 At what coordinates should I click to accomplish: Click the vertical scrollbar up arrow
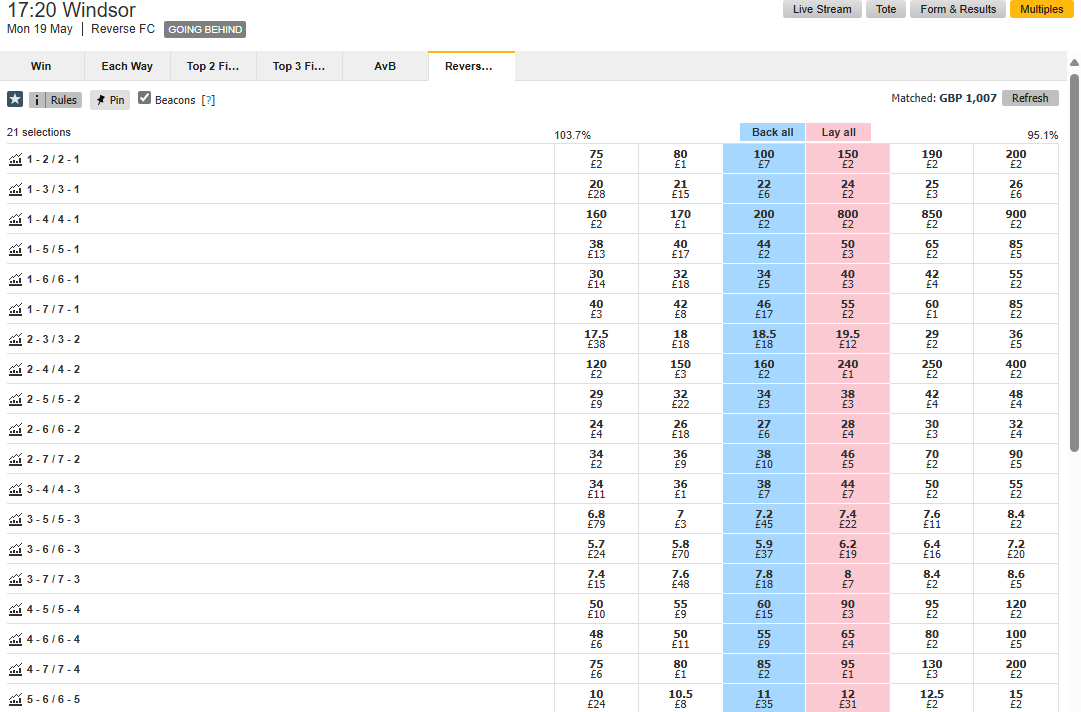point(1074,63)
